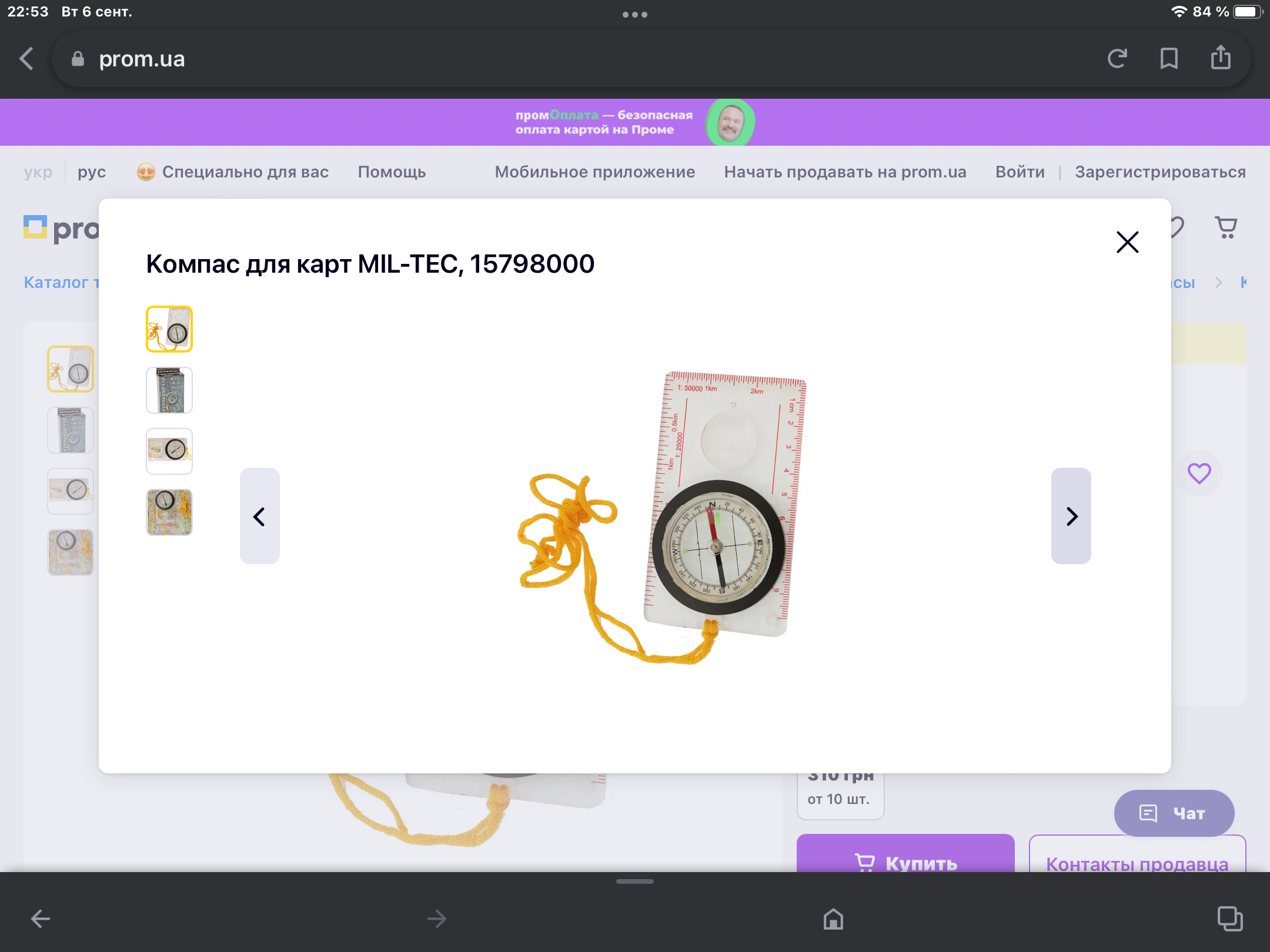Tap the lock icon in address bar
Image resolution: width=1270 pixels, height=952 pixels.
point(78,59)
